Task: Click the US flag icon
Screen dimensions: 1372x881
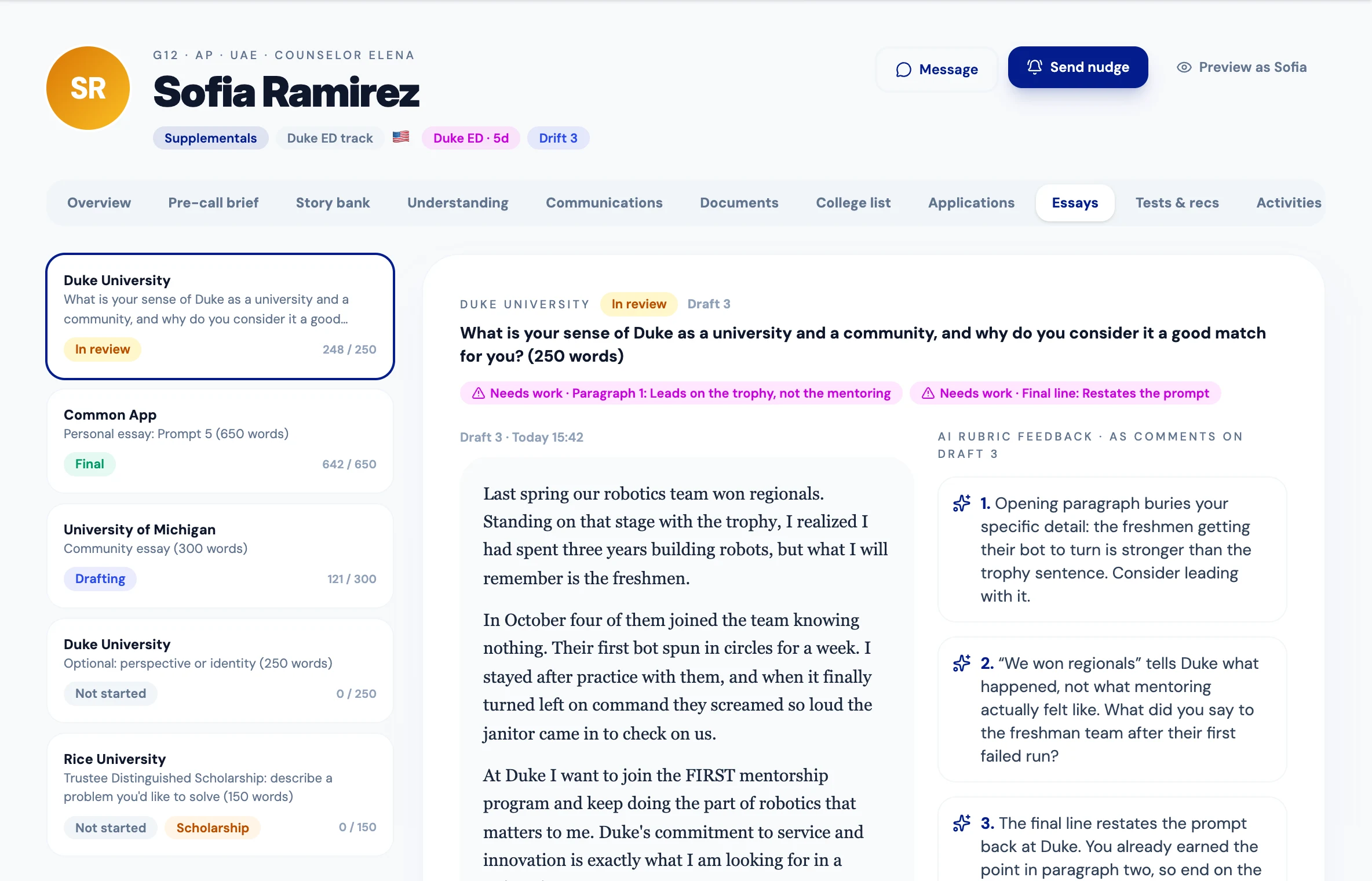Action: click(x=401, y=137)
